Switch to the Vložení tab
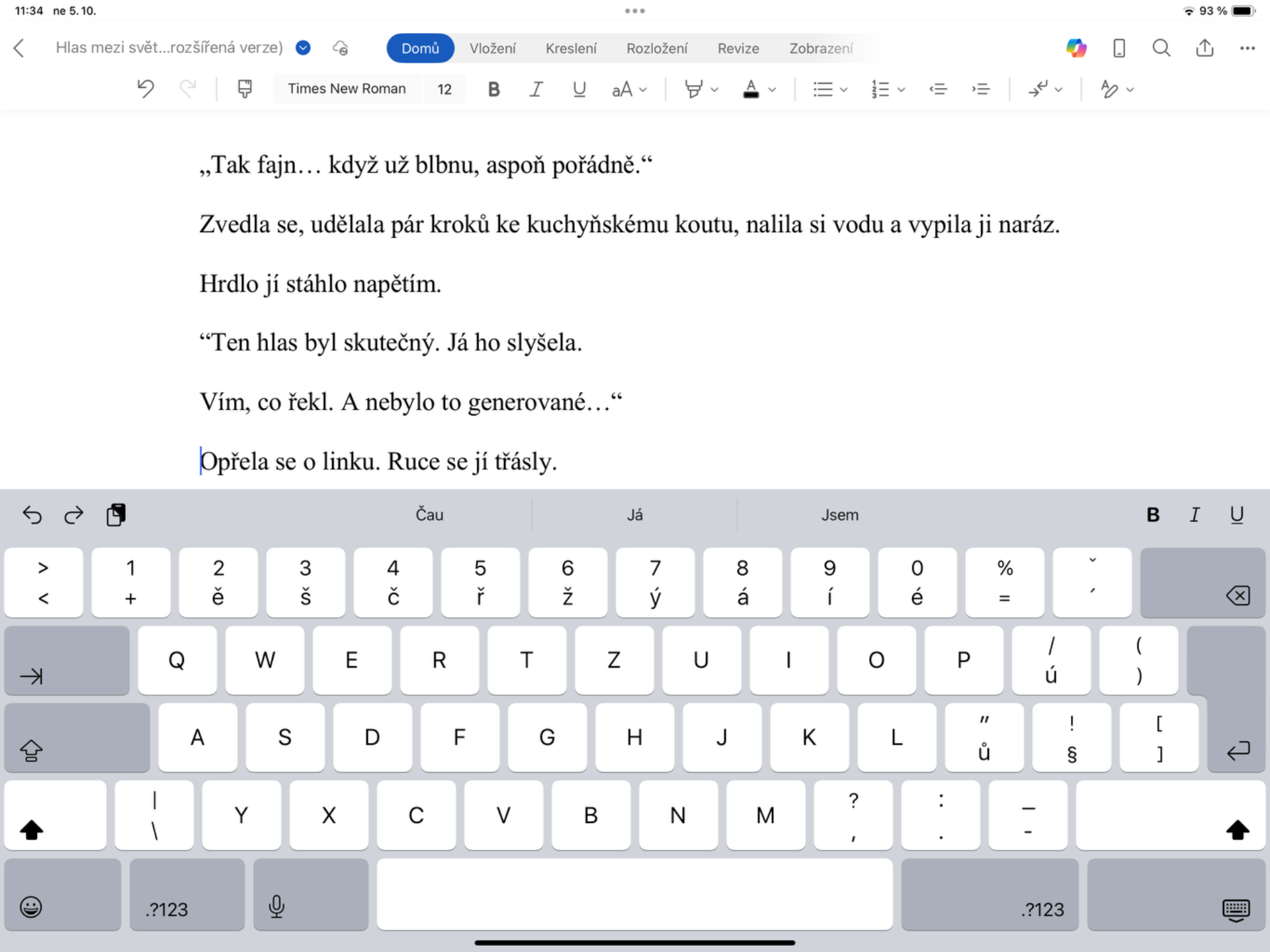 (x=492, y=48)
